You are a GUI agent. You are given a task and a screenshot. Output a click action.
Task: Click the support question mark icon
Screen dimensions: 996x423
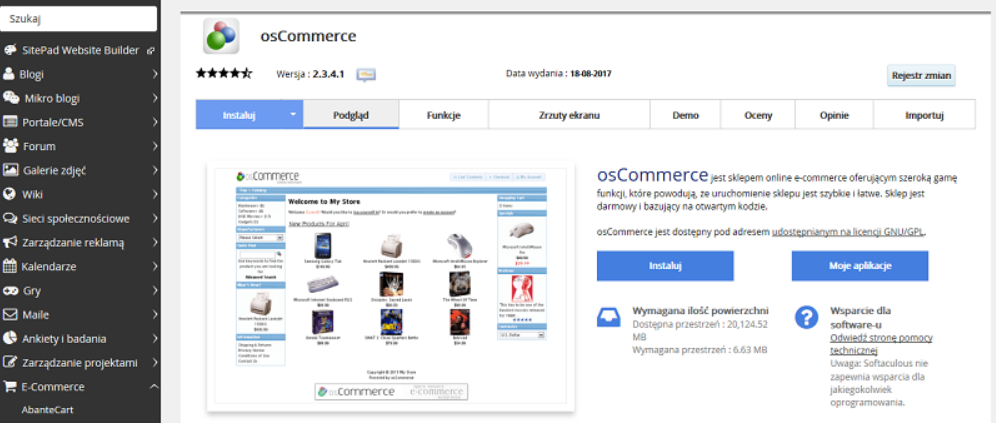(x=806, y=317)
